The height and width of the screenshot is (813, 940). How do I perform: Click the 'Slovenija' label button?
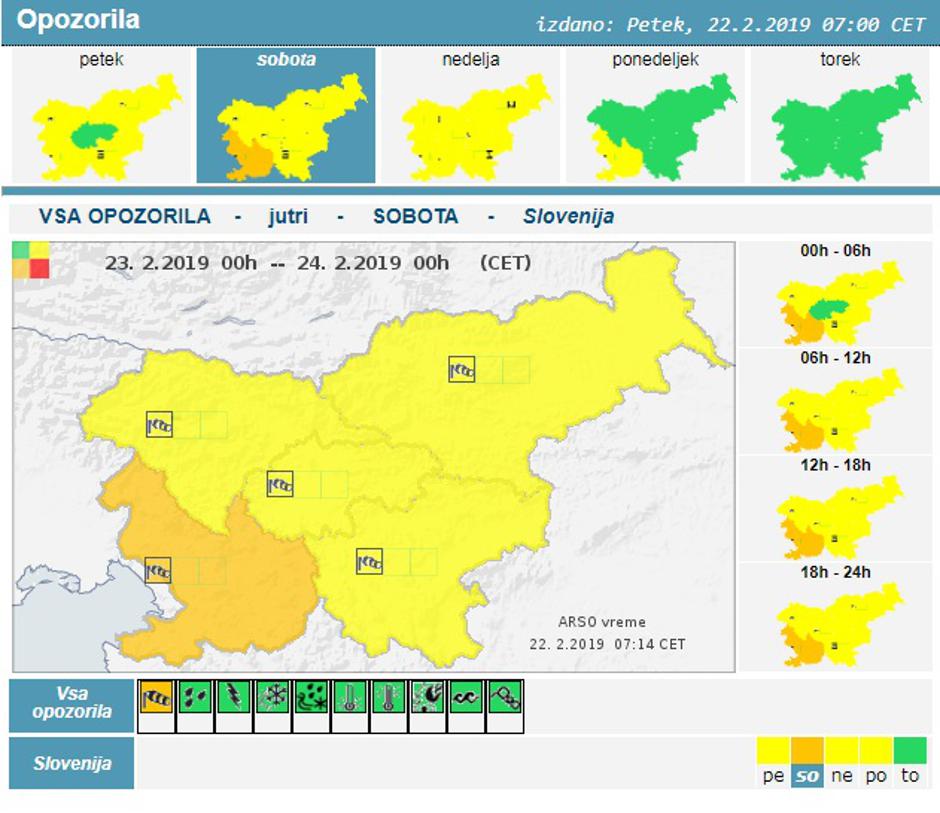point(70,762)
